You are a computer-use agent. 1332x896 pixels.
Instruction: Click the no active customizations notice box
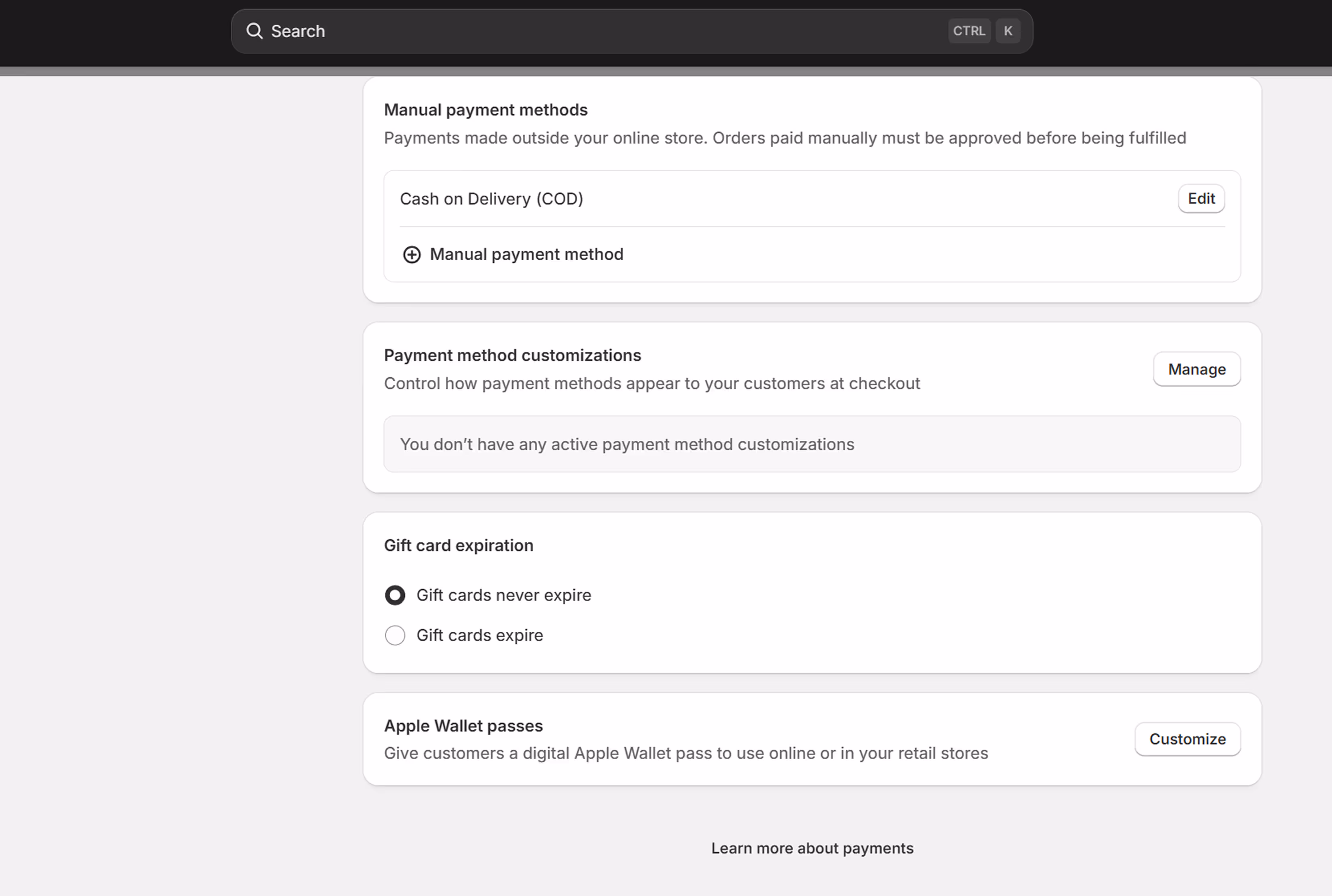click(x=812, y=444)
